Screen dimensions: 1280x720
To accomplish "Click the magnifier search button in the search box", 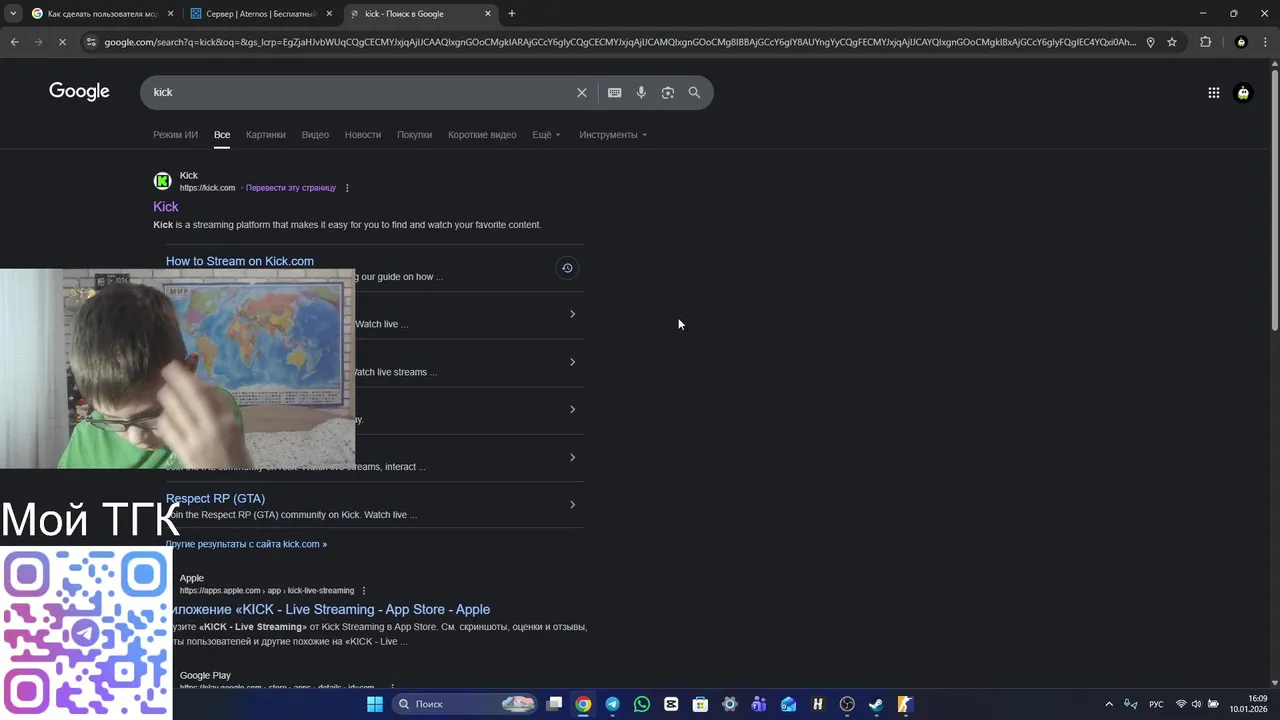I will [694, 92].
